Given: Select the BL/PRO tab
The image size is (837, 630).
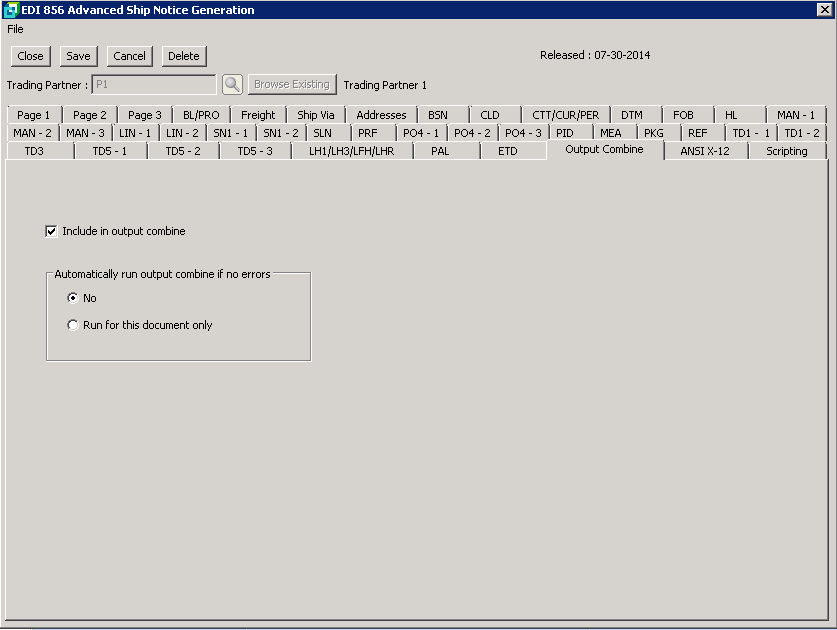Looking at the screenshot, I should click(201, 115).
